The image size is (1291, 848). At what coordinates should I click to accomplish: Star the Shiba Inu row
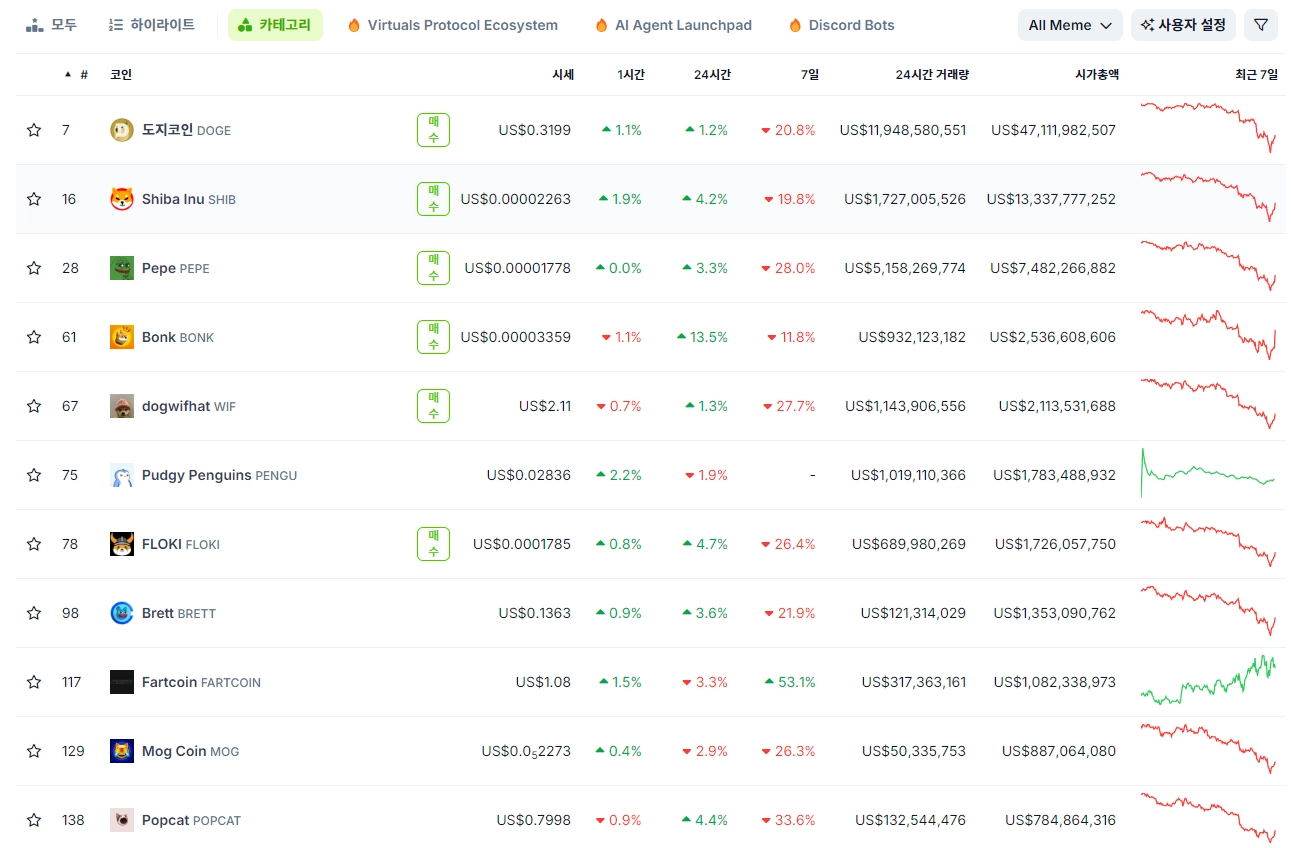[34, 199]
